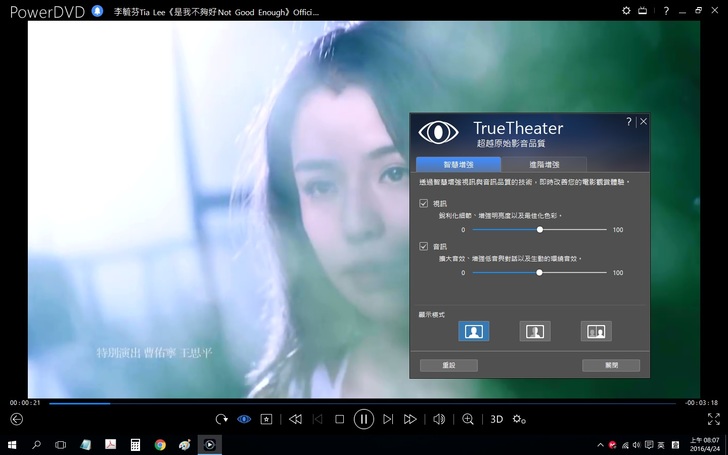Click the TrueTheater eye icon in control bar
The height and width of the screenshot is (455, 728).
point(244,419)
